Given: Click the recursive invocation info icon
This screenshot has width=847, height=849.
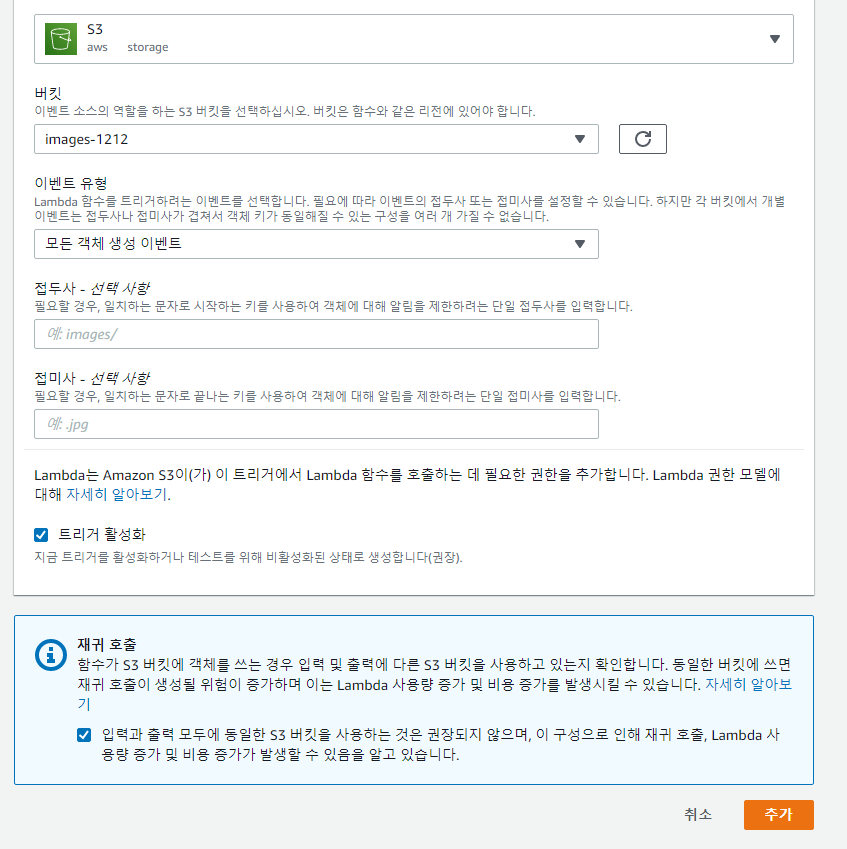Looking at the screenshot, I should click(x=51, y=655).
